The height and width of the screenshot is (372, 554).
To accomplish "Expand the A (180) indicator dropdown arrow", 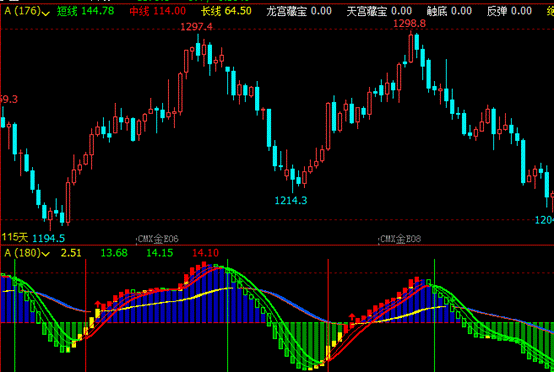I will 46,254.
